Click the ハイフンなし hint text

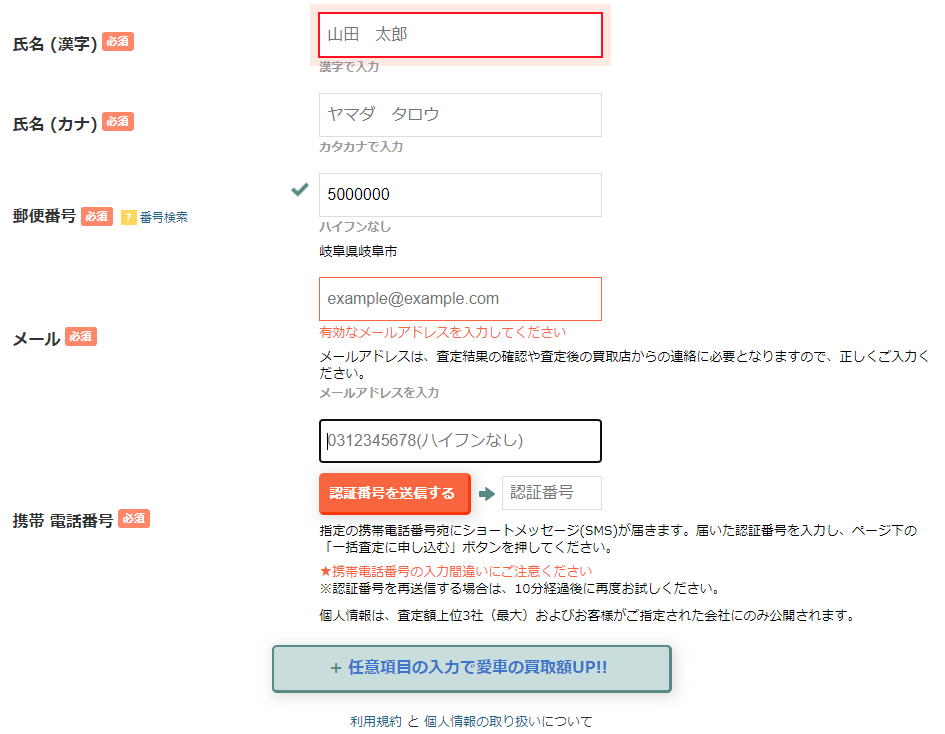355,227
